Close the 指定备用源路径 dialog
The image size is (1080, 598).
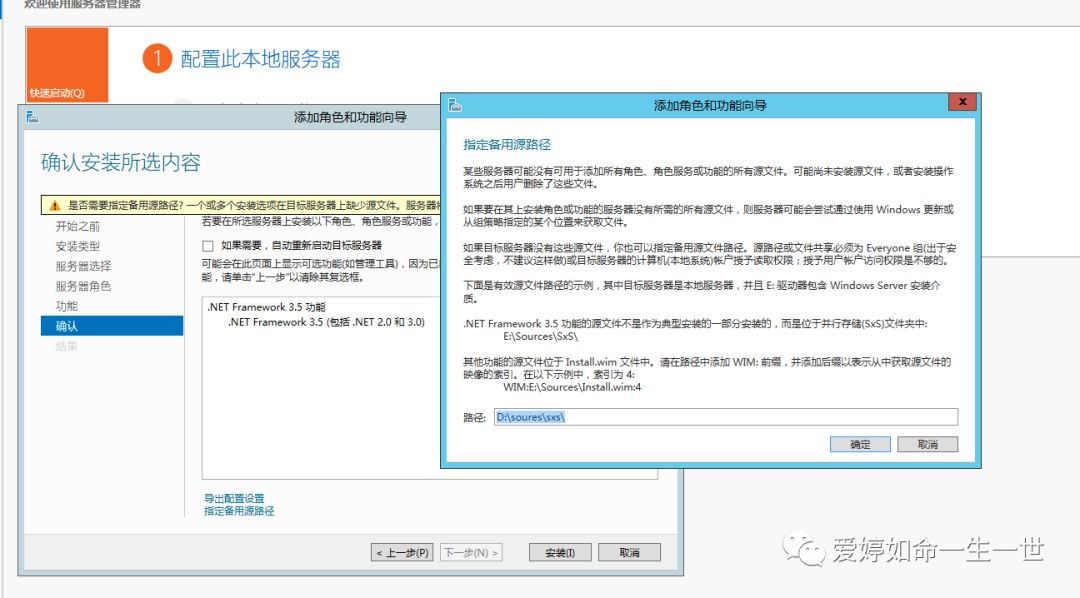click(x=962, y=102)
